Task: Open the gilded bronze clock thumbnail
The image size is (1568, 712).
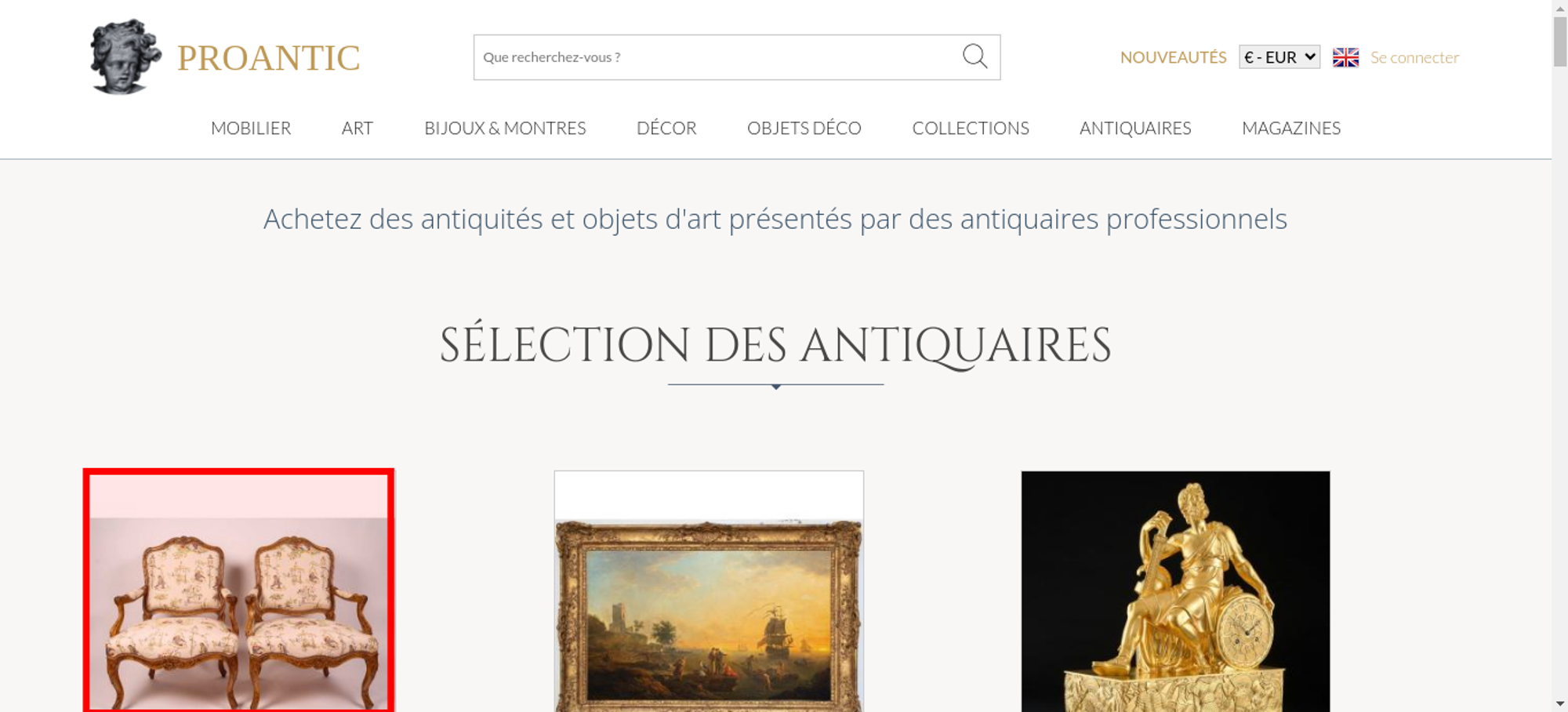Action: pyautogui.click(x=1175, y=591)
